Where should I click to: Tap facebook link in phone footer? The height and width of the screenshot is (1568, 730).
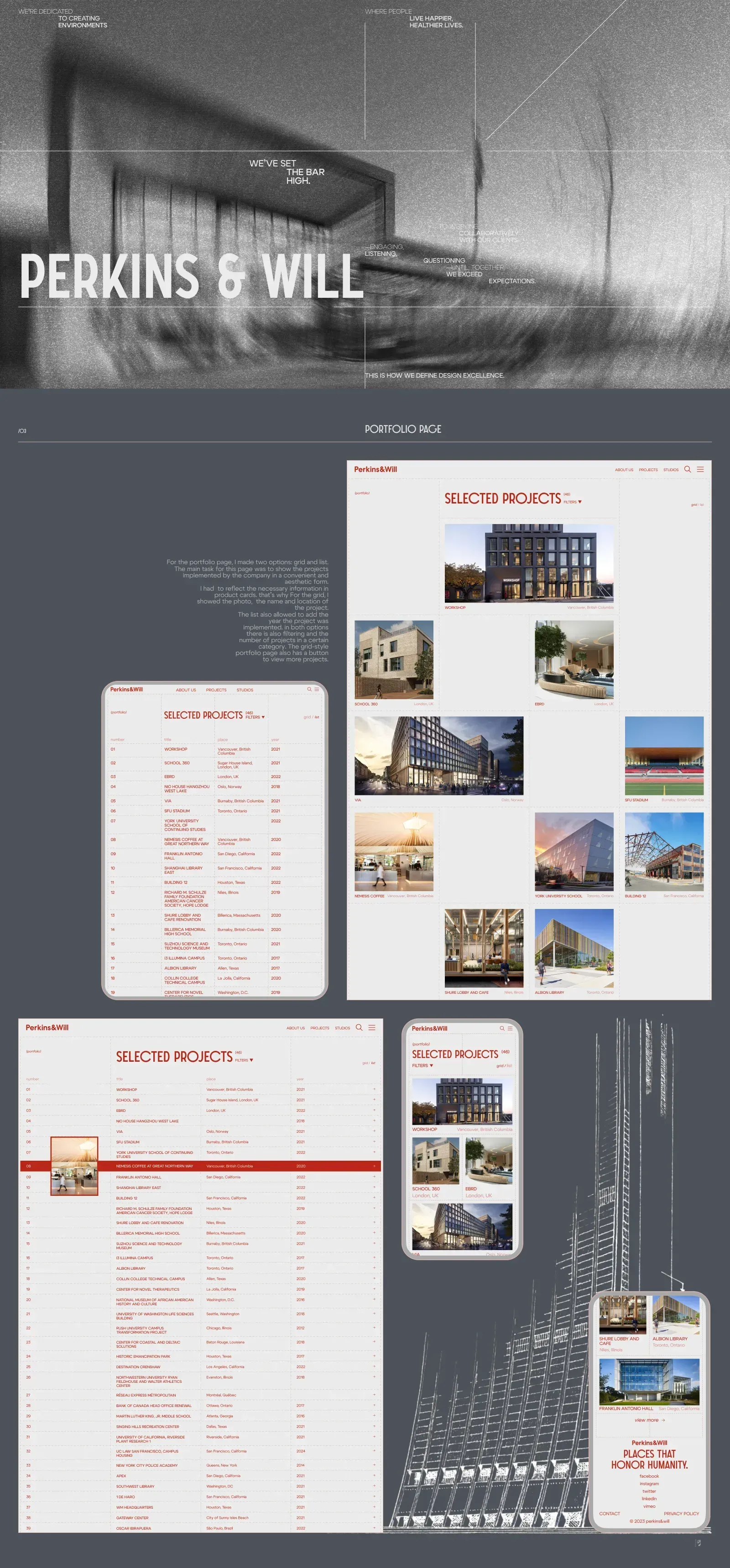[x=649, y=1476]
